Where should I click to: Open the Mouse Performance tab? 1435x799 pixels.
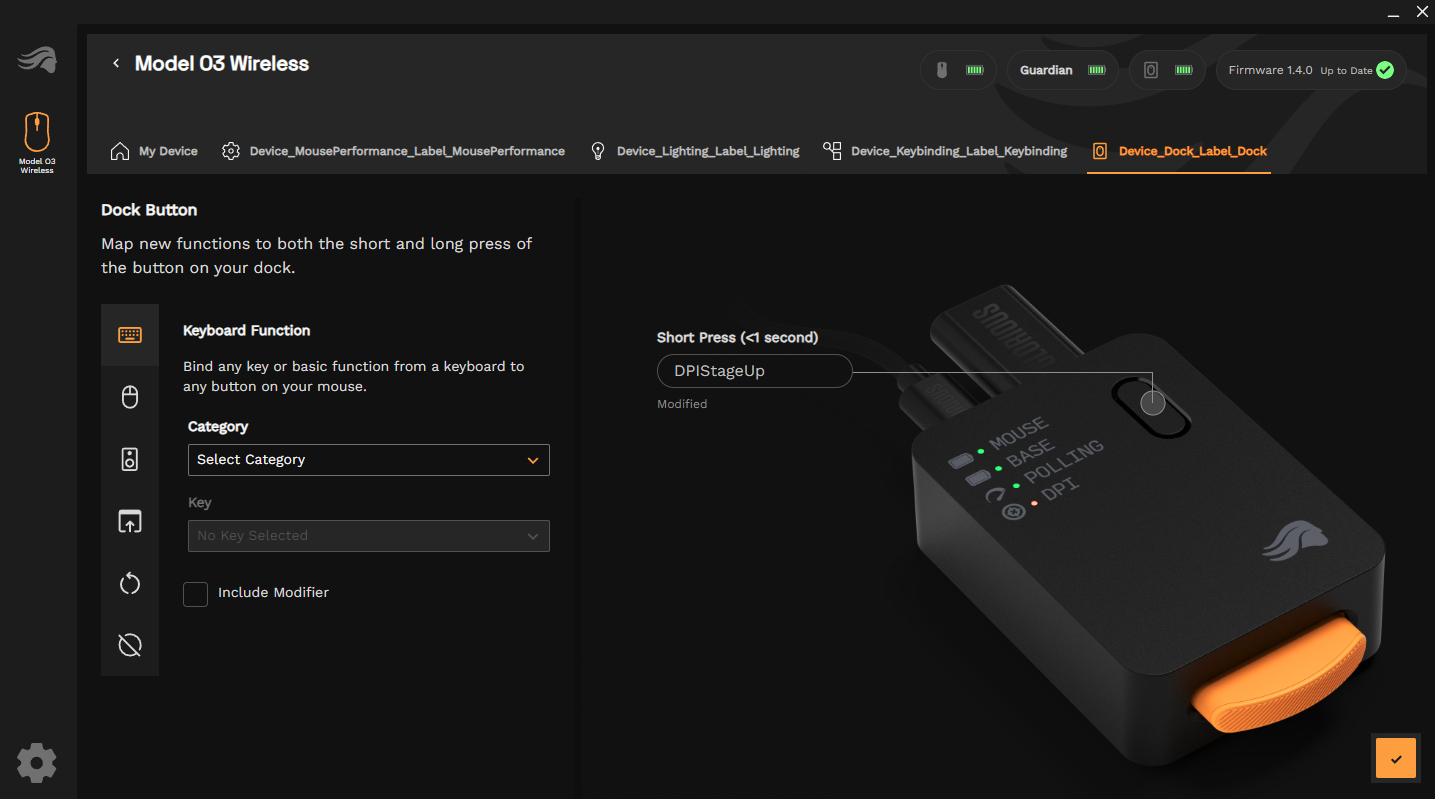[393, 152]
